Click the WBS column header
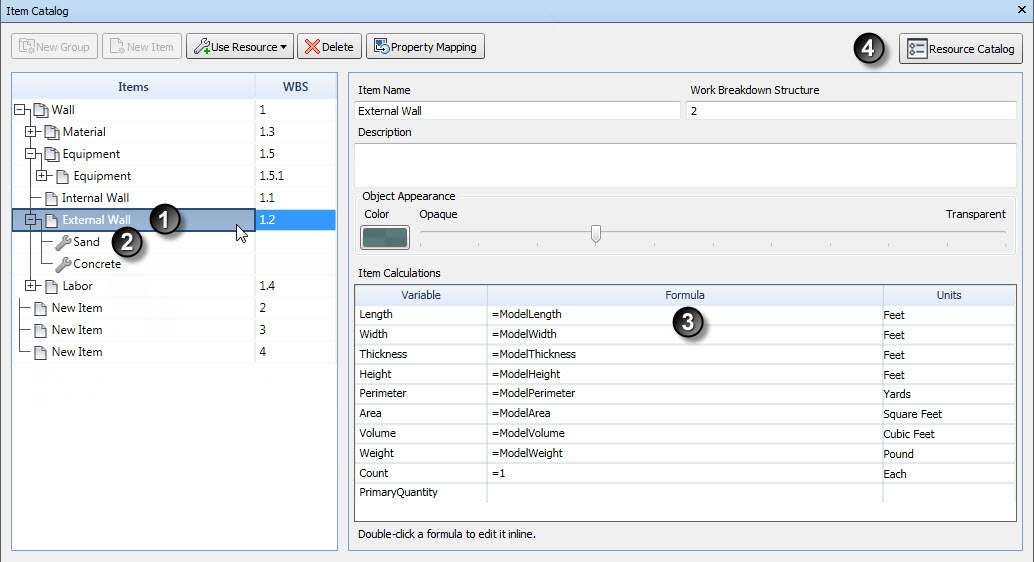Viewport: 1034px width, 562px height. [x=295, y=86]
